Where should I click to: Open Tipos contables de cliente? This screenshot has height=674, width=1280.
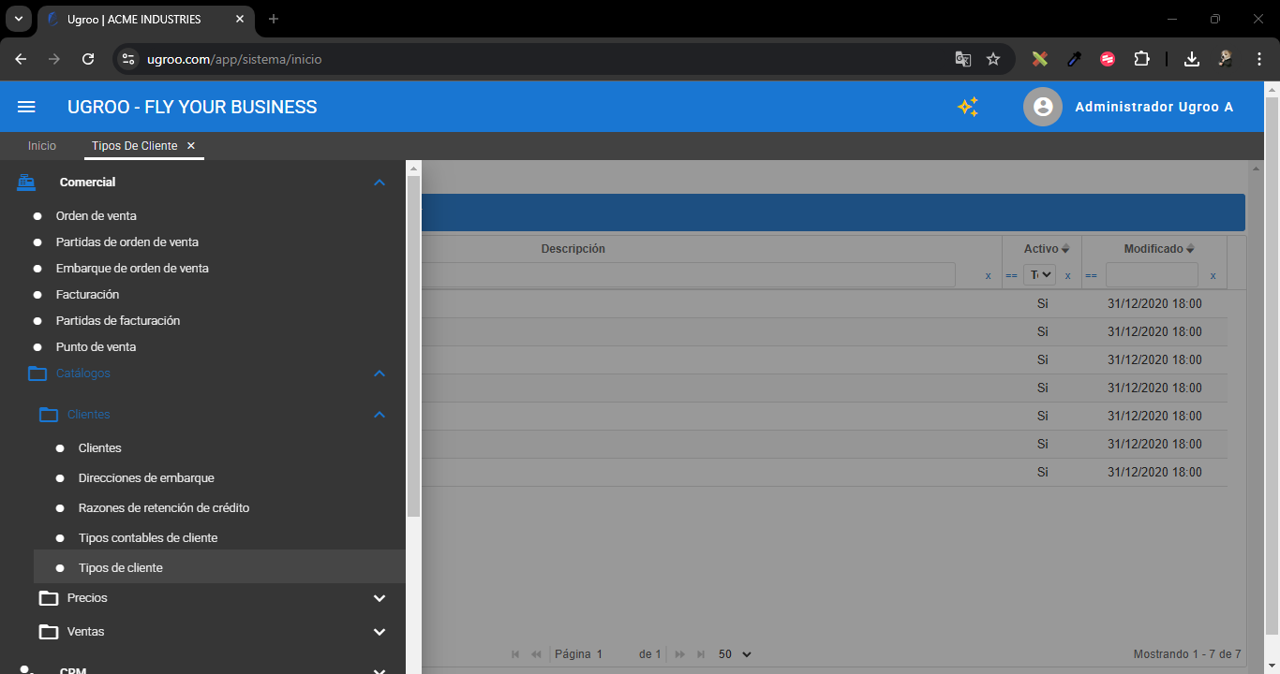(148, 538)
